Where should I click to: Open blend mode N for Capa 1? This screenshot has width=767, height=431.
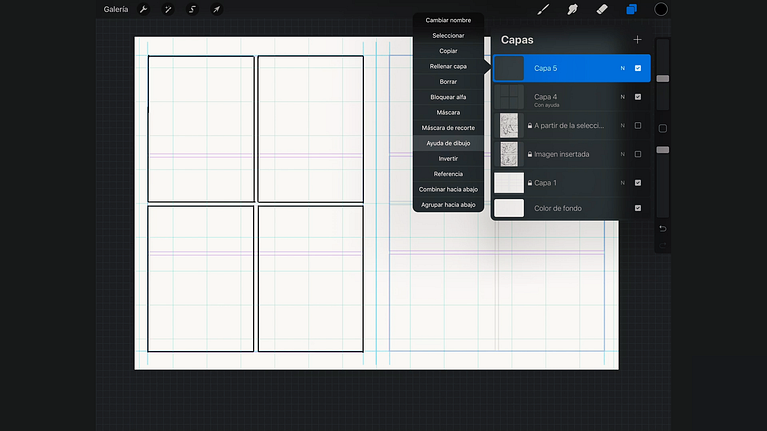[622, 183]
